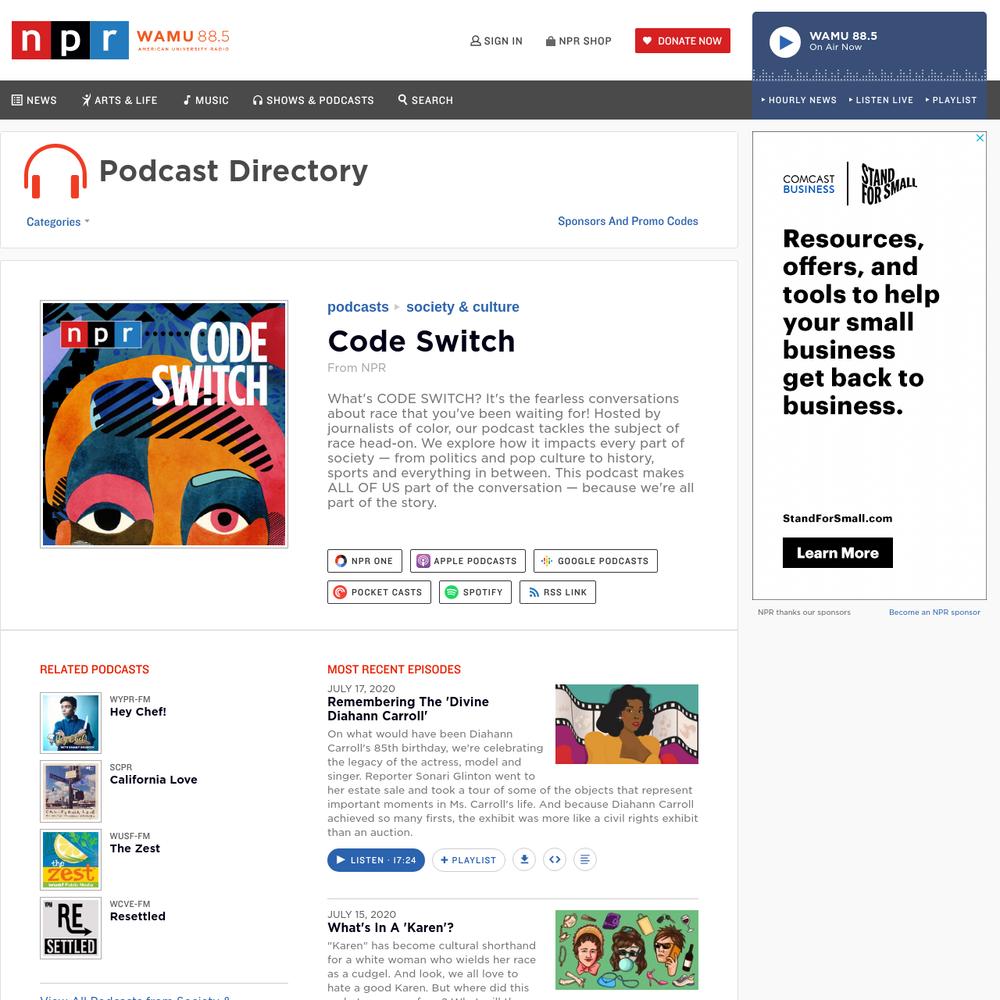Click the "From NPR" text

(x=357, y=368)
